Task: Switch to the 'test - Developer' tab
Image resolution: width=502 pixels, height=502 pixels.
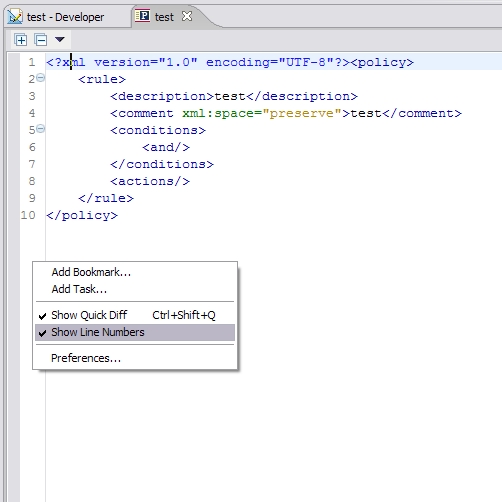Action: pyautogui.click(x=65, y=17)
